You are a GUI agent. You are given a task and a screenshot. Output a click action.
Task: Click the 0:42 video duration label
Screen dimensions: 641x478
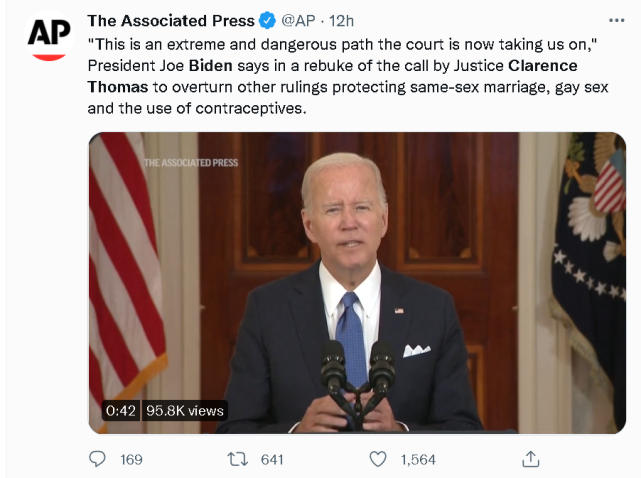(x=120, y=410)
